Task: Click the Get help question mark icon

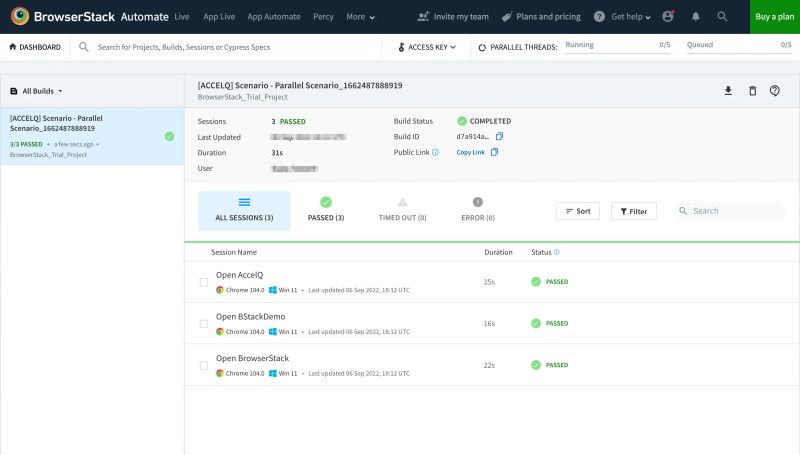Action: [599, 16]
